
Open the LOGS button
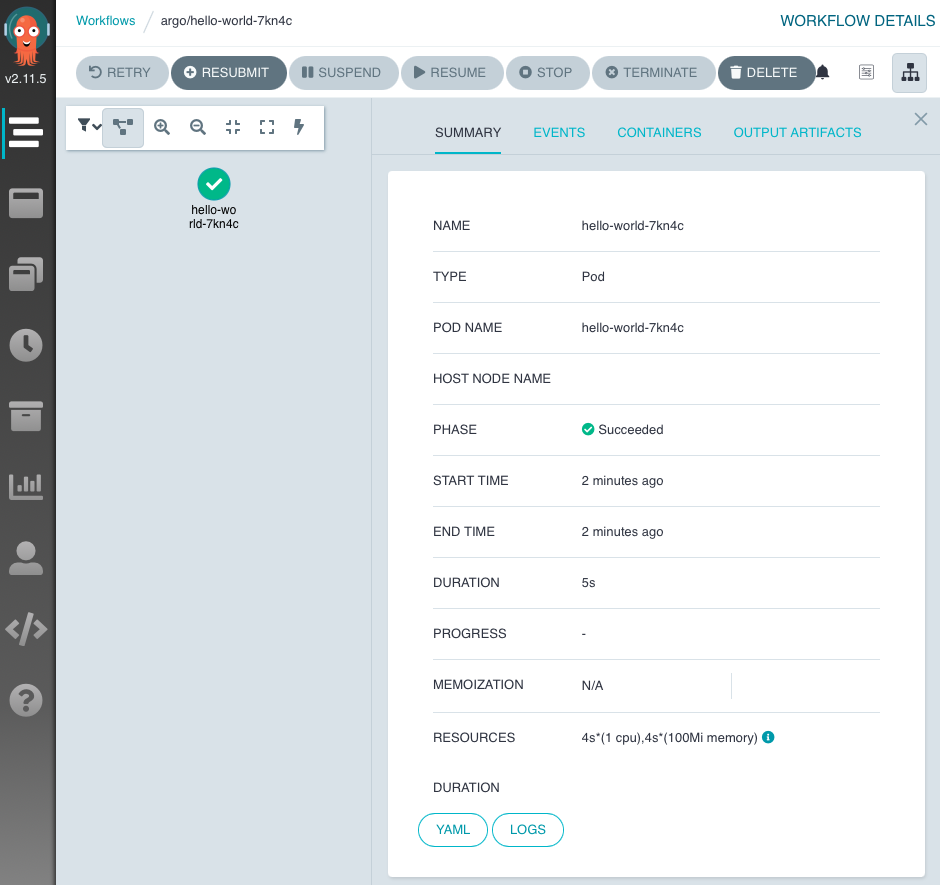tap(528, 830)
